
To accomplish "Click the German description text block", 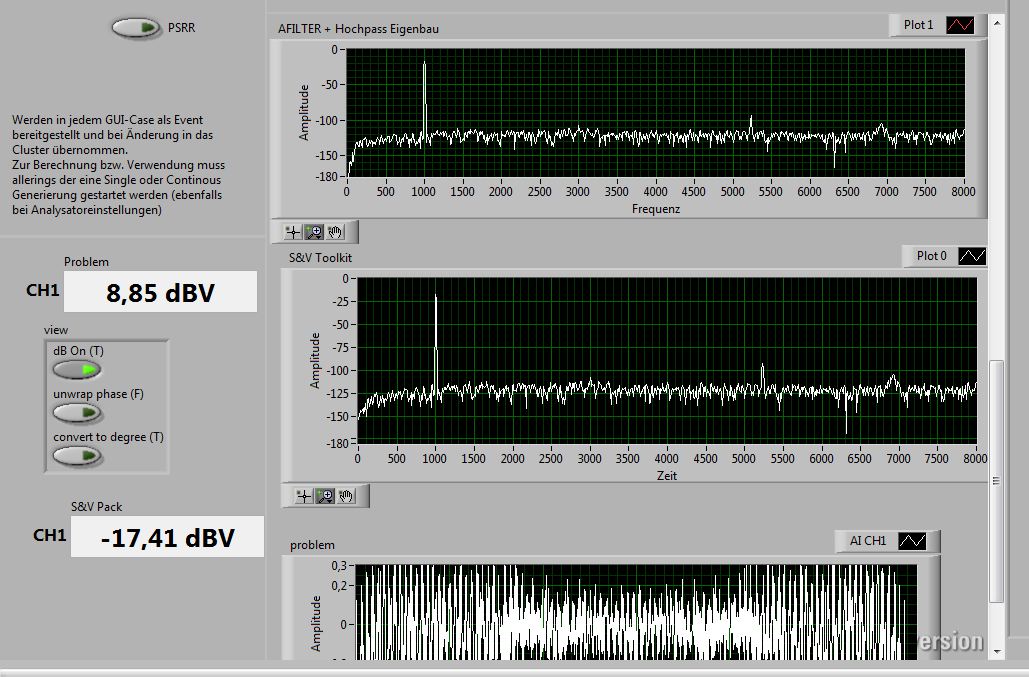I will (118, 165).
